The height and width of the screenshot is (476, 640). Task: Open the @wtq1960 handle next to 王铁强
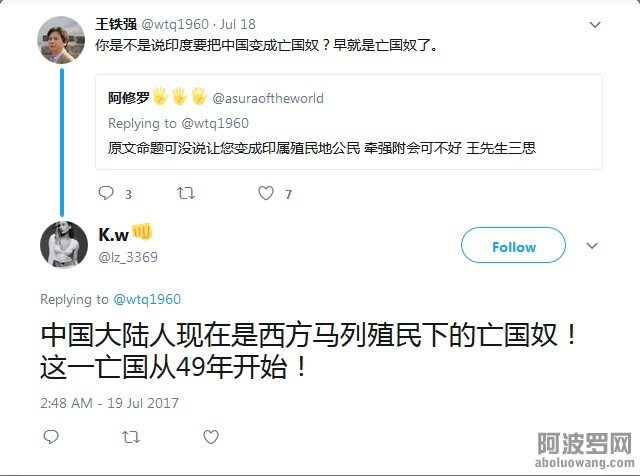pyautogui.click(x=175, y=24)
